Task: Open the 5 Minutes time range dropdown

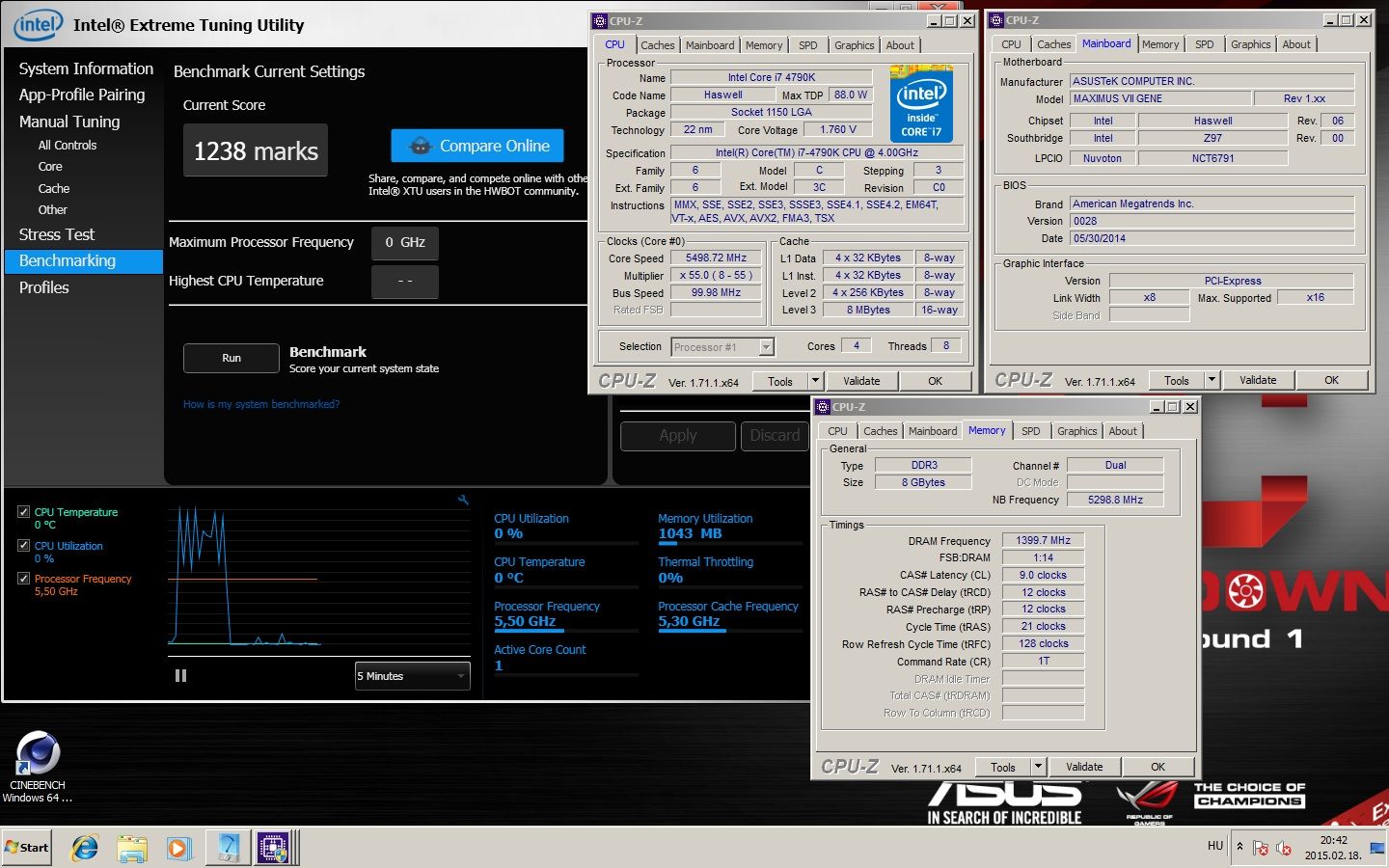Action: click(413, 676)
